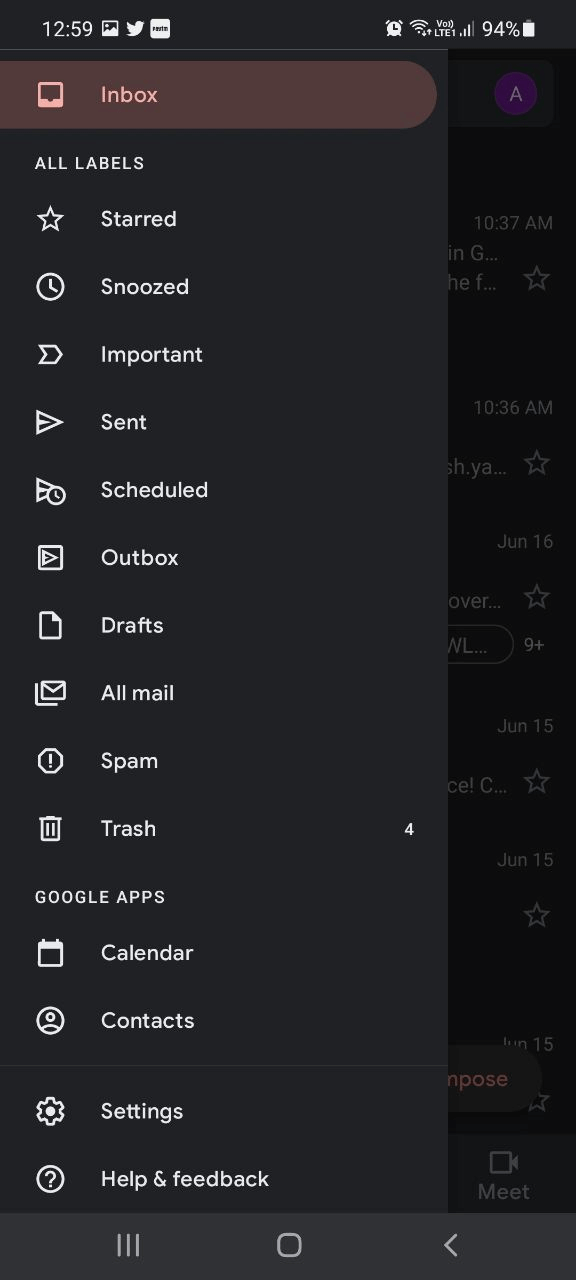Tap the Android home button
Screen dimensions: 576x1280
coord(289,1245)
